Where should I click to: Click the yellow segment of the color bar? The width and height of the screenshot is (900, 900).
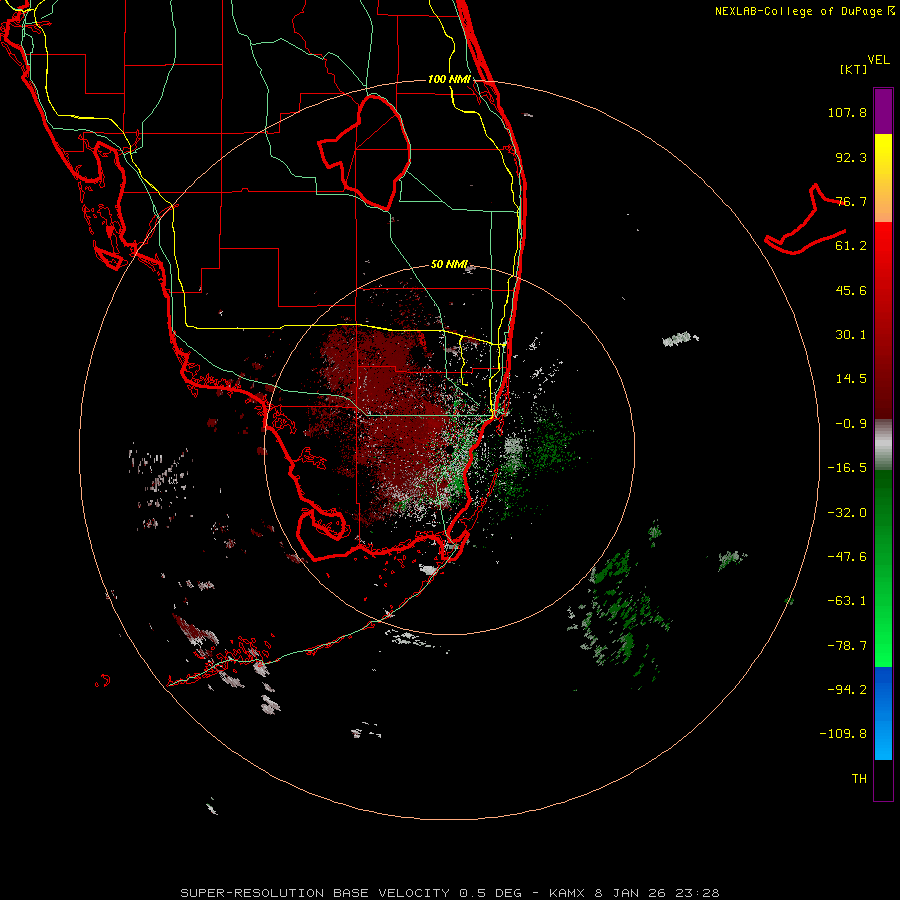pyautogui.click(x=883, y=164)
